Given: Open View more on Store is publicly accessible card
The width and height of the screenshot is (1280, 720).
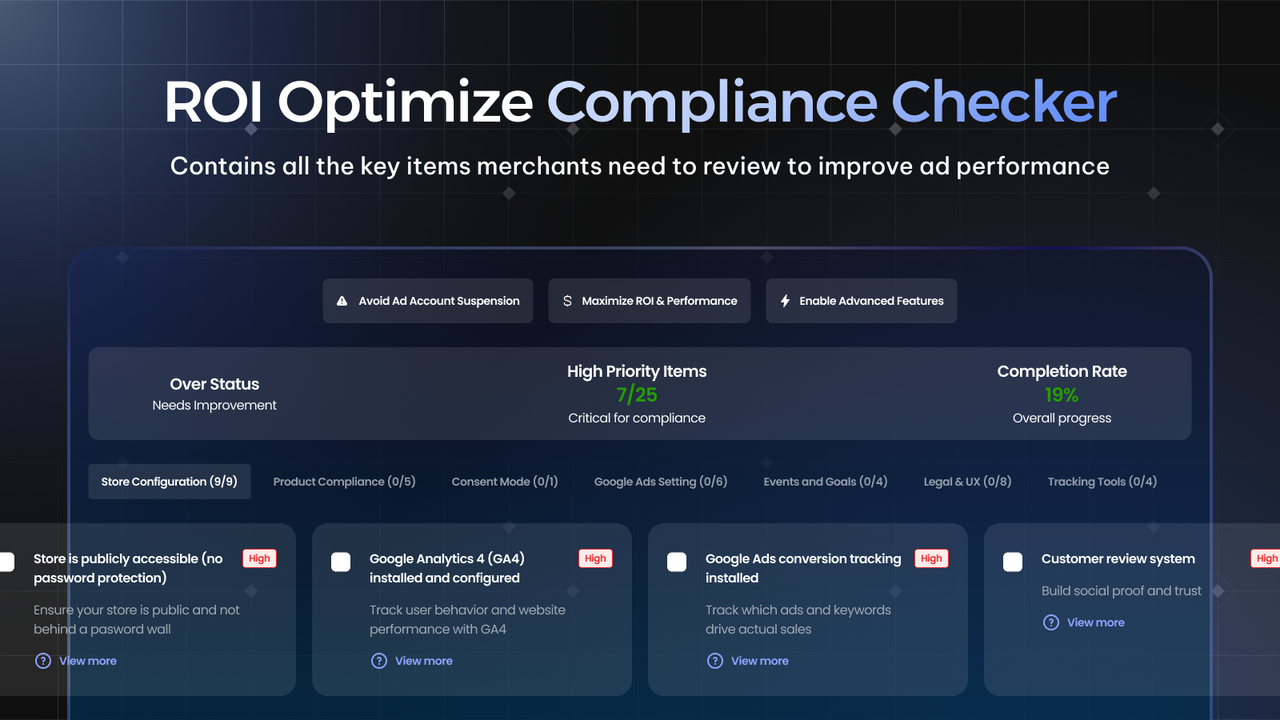Looking at the screenshot, I should point(88,661).
